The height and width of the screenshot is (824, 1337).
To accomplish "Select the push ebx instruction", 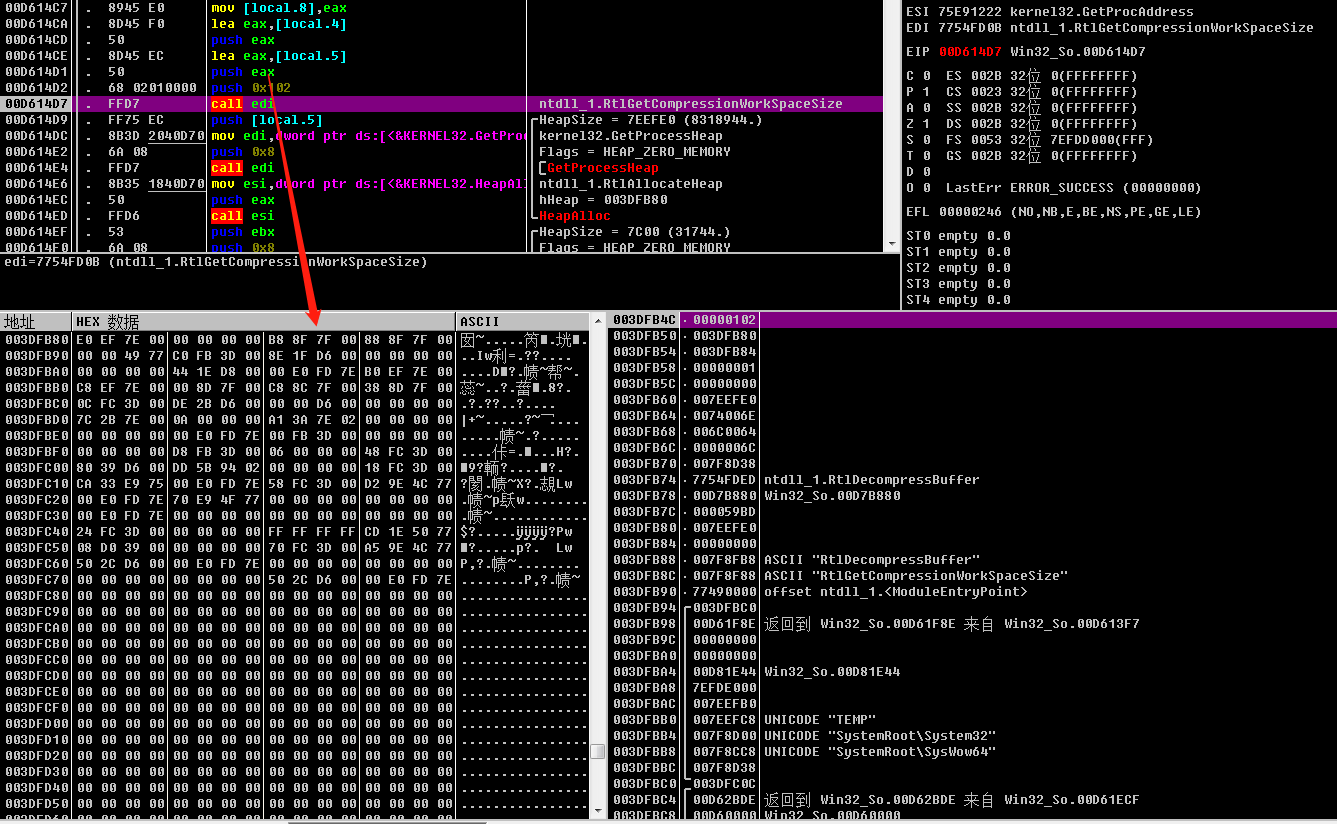I will click(243, 232).
